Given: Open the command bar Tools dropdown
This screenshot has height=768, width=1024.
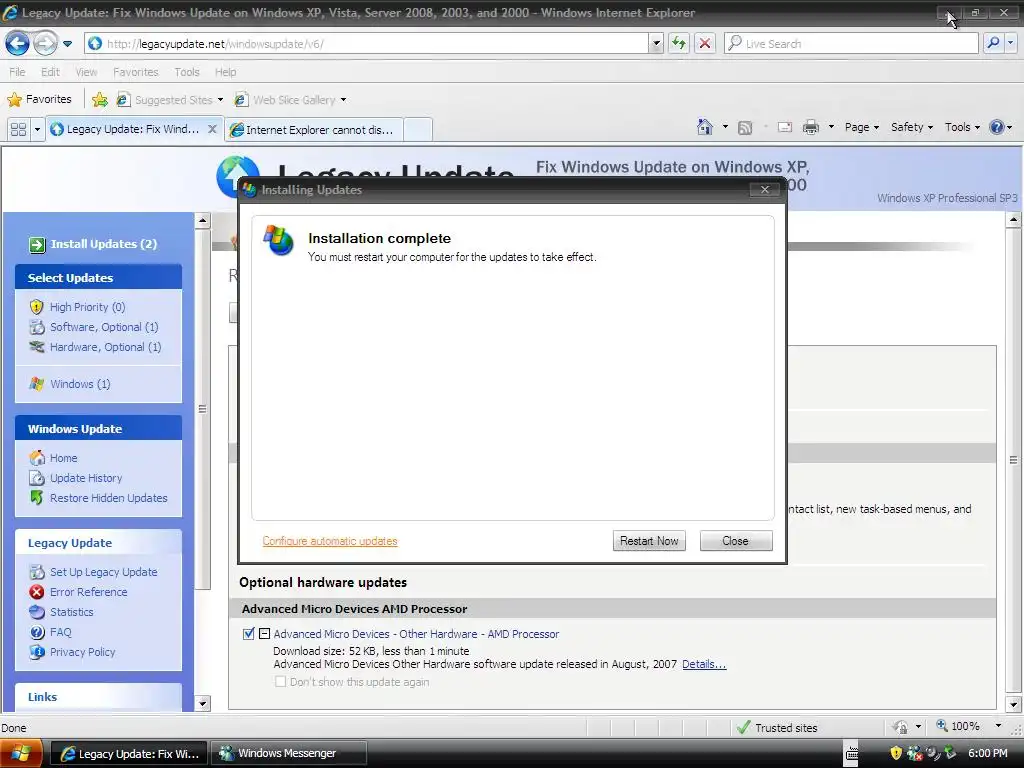Looking at the screenshot, I should point(962,127).
